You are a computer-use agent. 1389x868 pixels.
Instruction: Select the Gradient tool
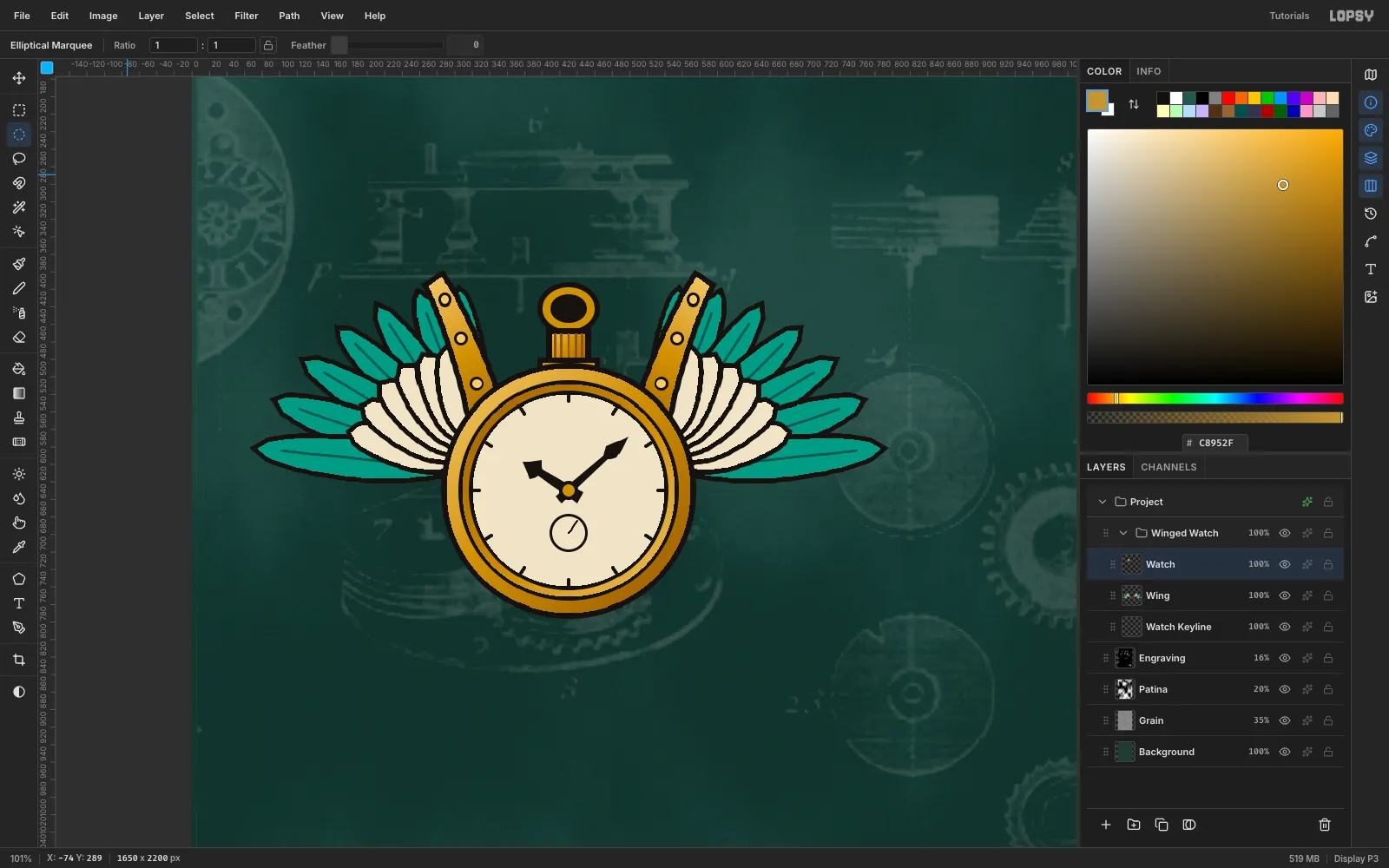[x=19, y=393]
